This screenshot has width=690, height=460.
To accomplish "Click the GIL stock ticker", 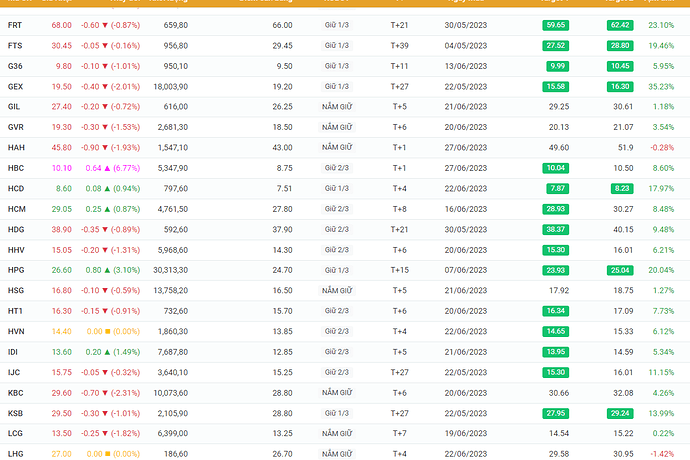I will (x=14, y=107).
